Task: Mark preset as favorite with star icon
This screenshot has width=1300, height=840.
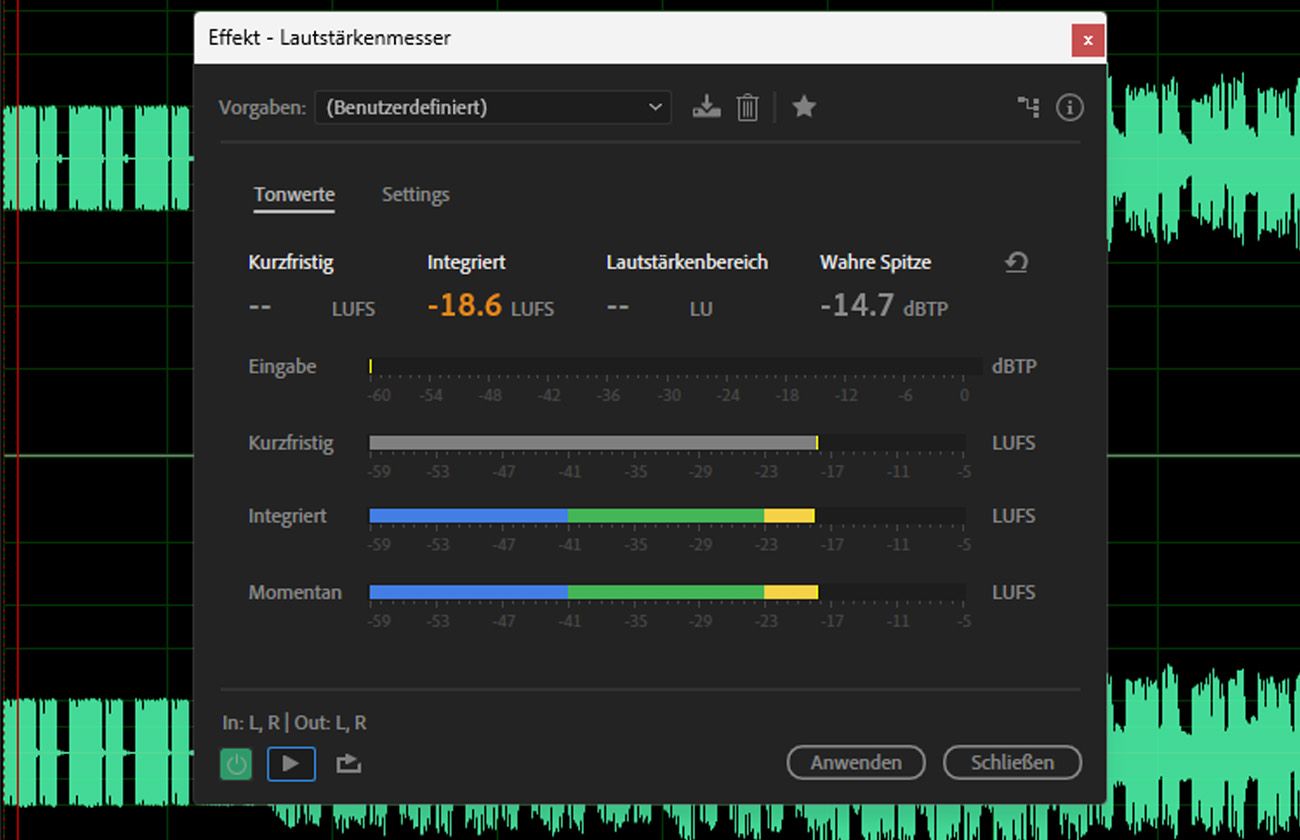Action: pyautogui.click(x=804, y=107)
